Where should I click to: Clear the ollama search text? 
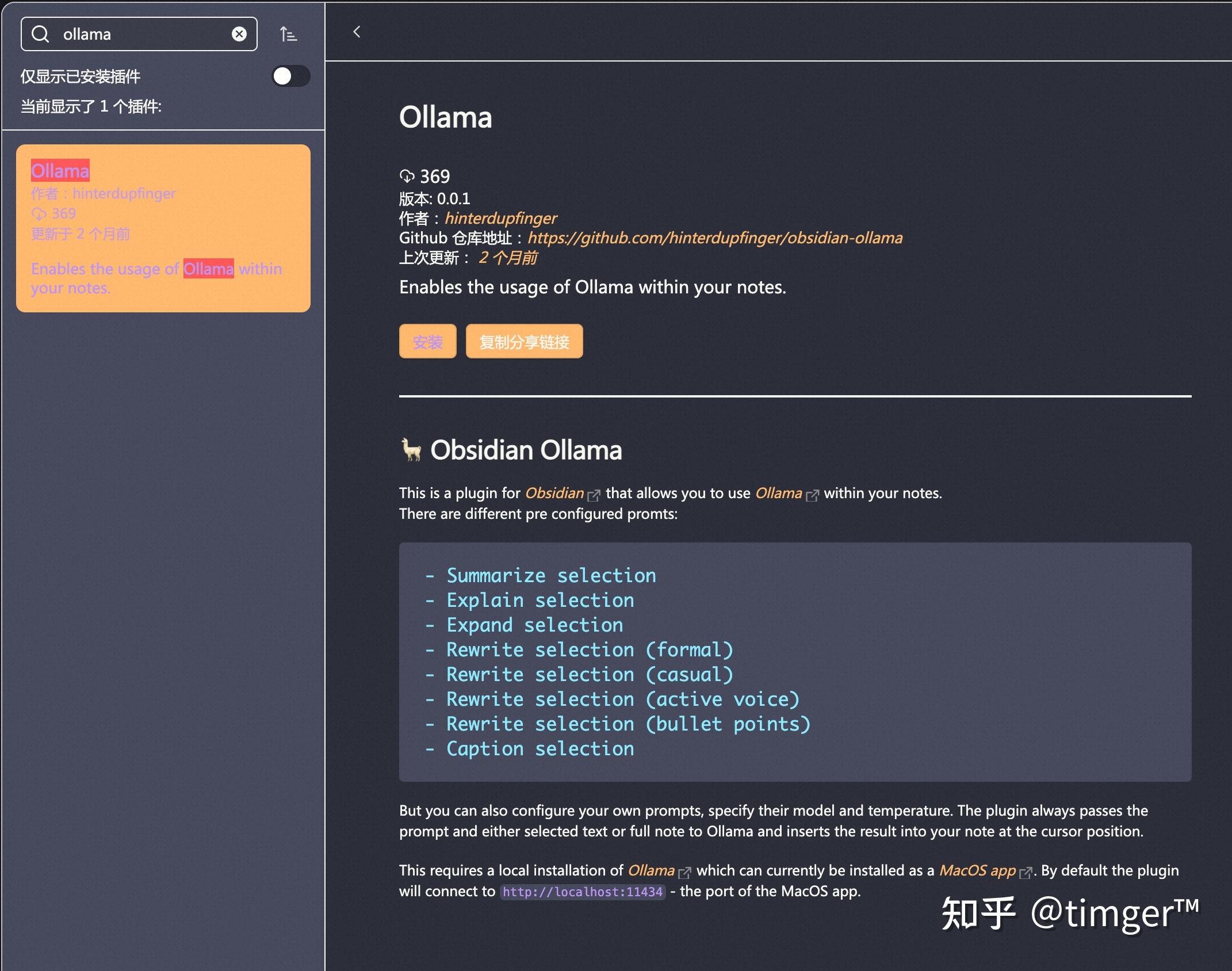click(x=239, y=35)
